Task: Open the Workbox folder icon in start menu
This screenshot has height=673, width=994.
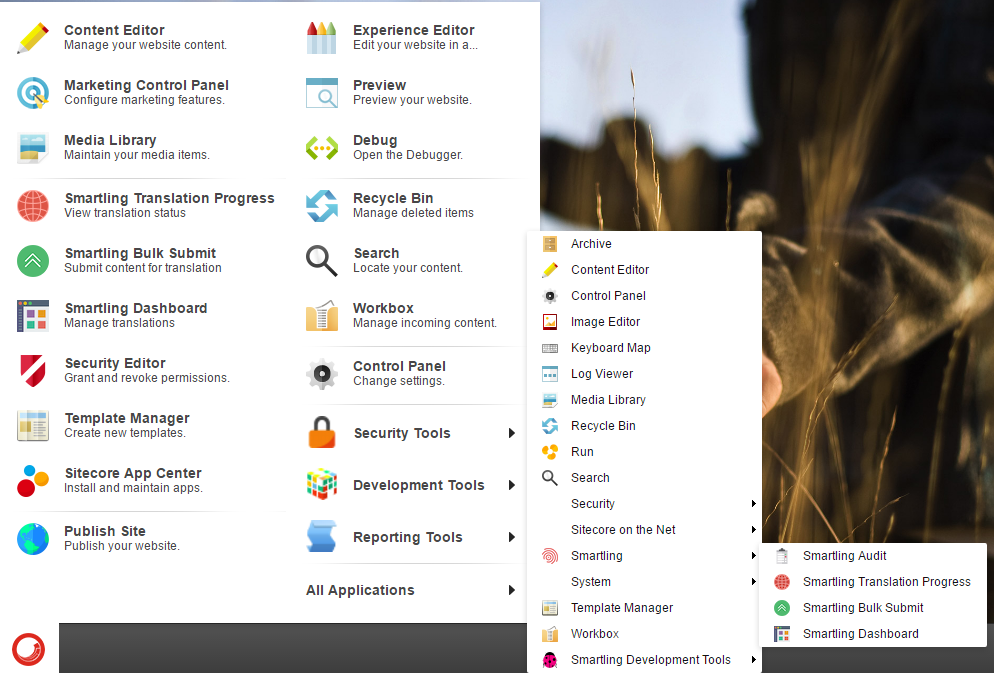Action: coord(321,316)
